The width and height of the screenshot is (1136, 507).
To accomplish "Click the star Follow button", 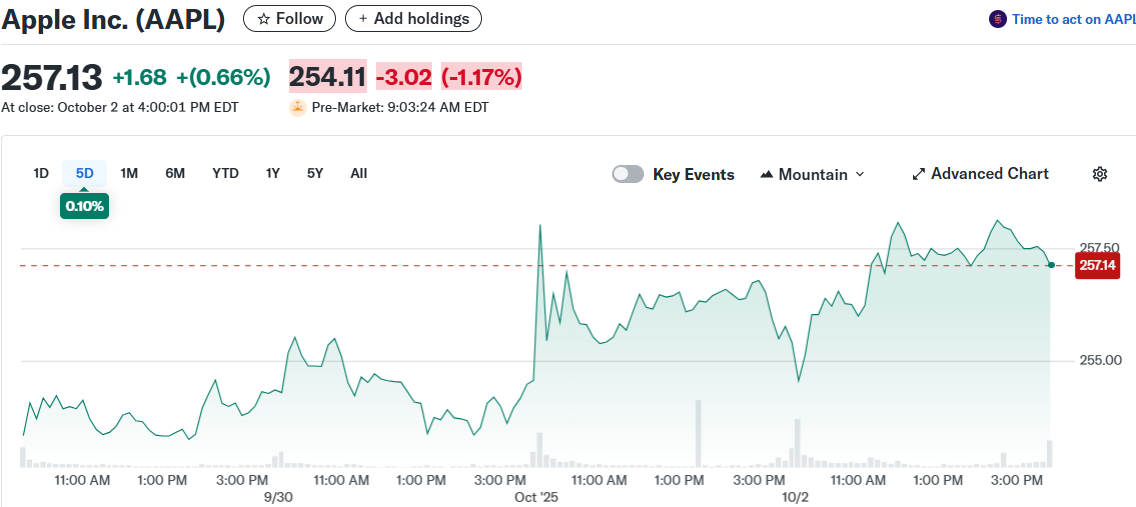I will tap(290, 18).
